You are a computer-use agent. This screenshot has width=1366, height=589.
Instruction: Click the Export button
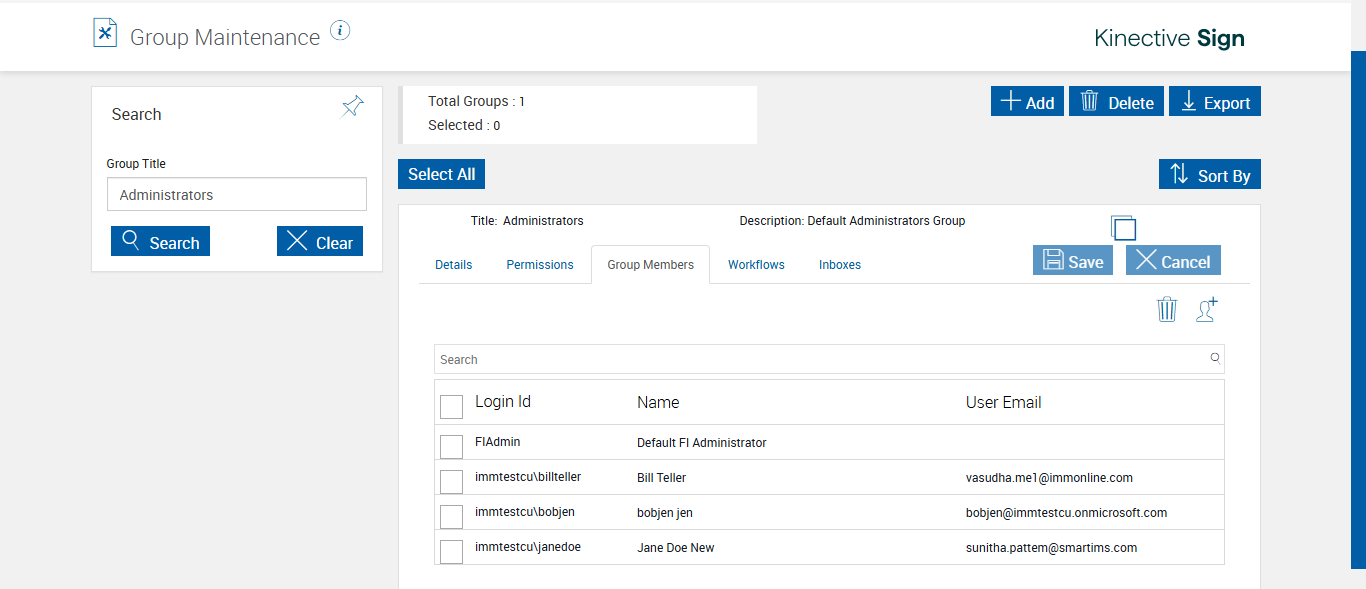point(1215,102)
